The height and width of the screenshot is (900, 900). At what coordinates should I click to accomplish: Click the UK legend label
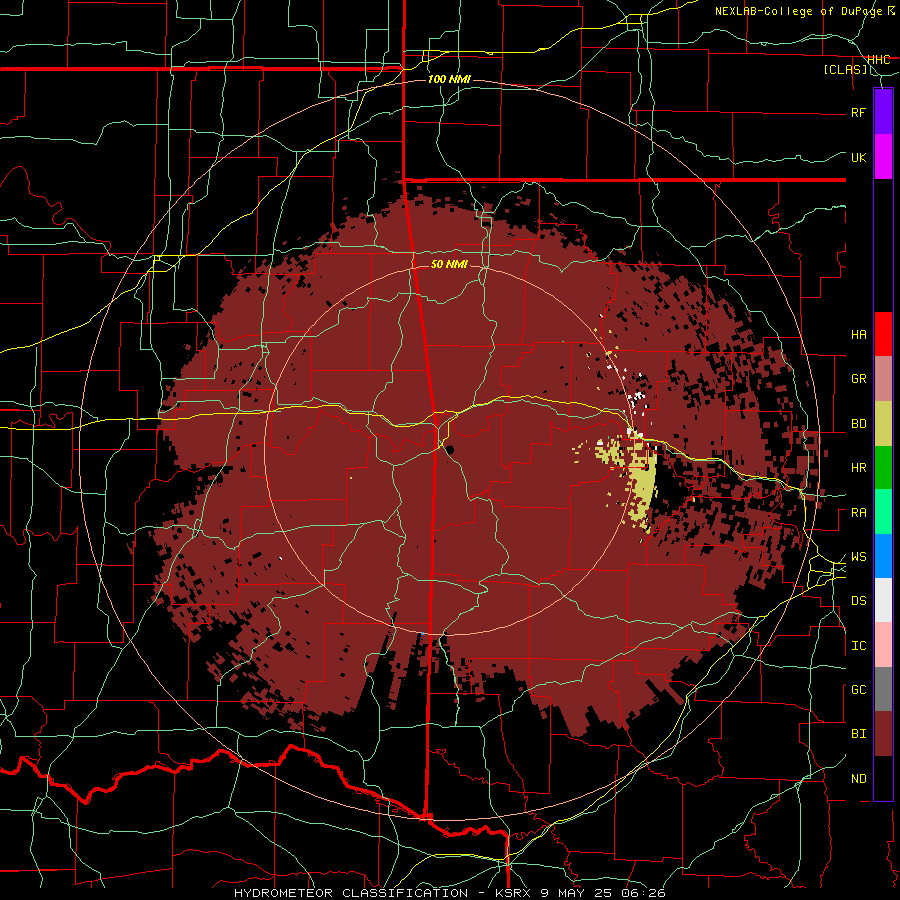click(859, 157)
